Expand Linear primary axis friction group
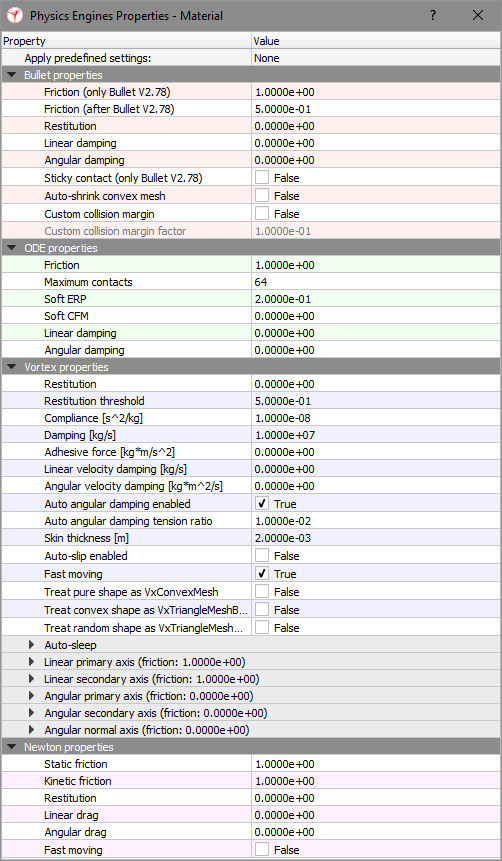502x861 pixels. [31, 662]
